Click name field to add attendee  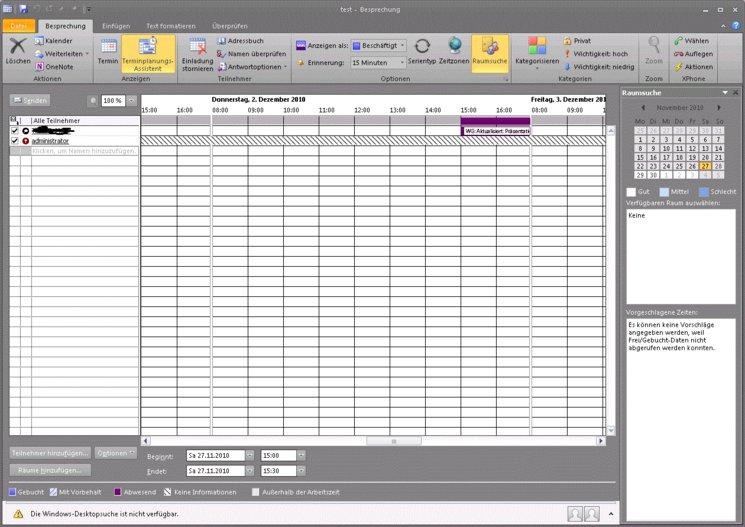(85, 151)
